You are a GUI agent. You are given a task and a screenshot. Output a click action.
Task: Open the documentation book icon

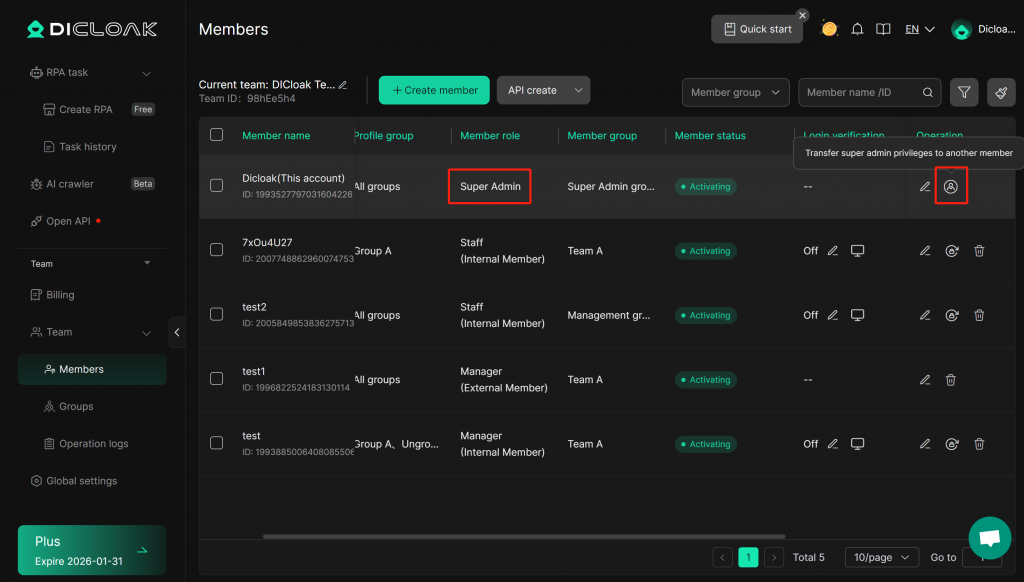point(883,29)
